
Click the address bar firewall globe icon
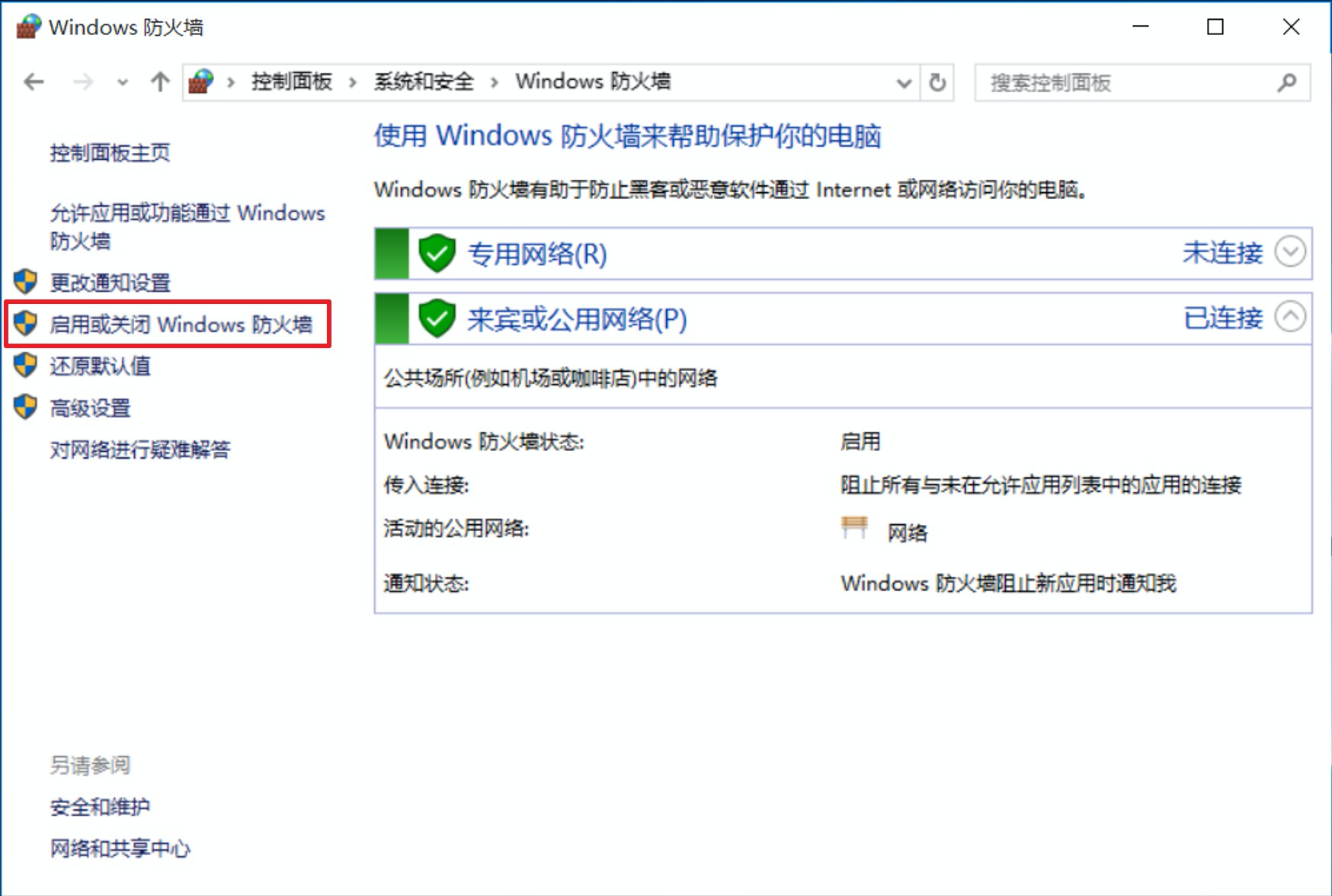pos(201,81)
